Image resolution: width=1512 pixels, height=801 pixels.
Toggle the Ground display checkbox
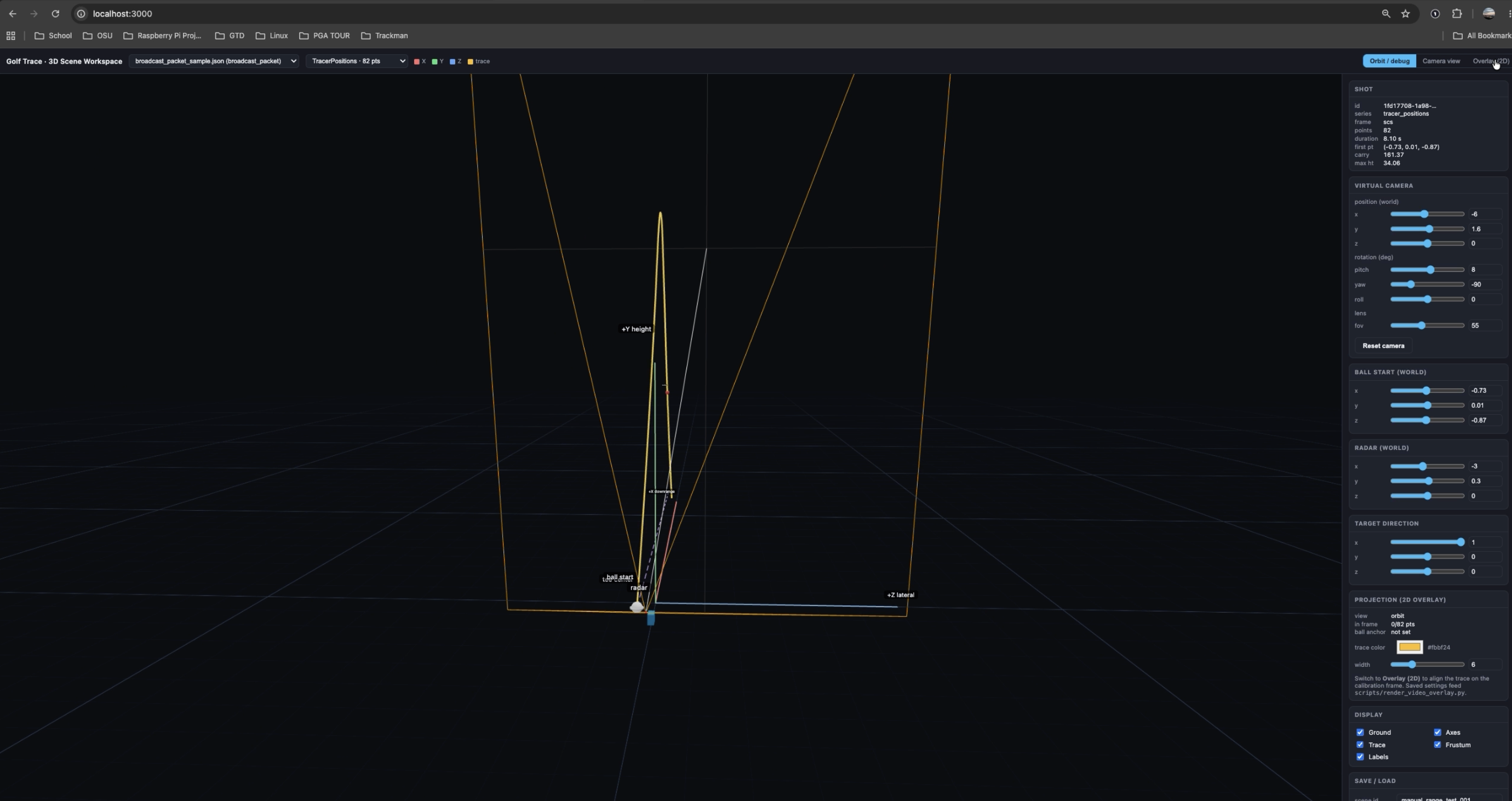coord(1360,733)
